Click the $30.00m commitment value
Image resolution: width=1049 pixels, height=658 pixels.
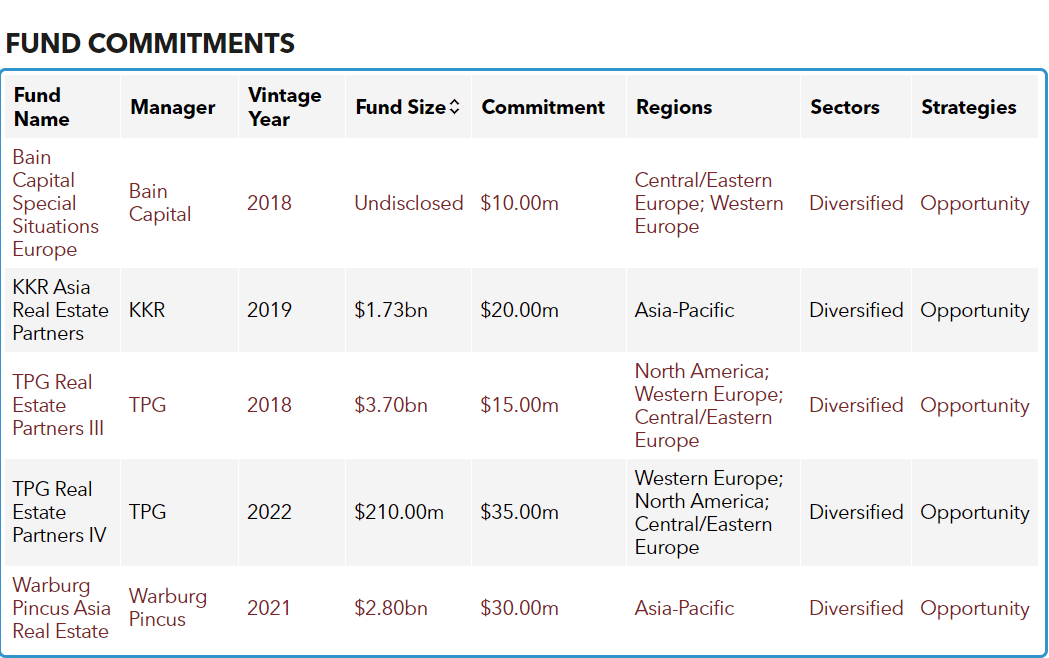(519, 608)
